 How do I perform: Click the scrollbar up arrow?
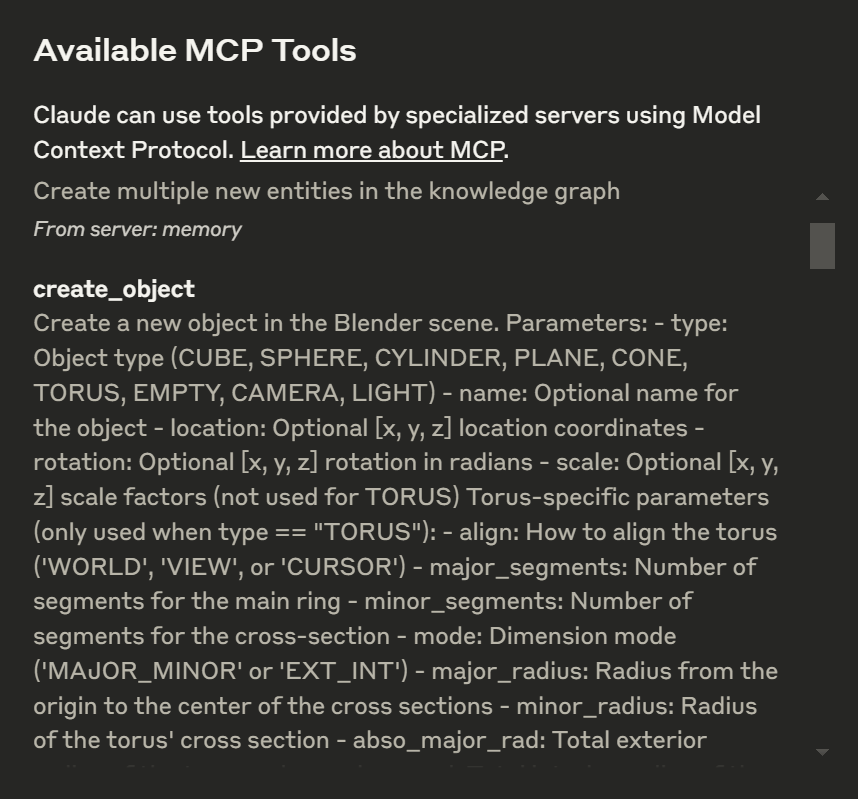pos(822,196)
